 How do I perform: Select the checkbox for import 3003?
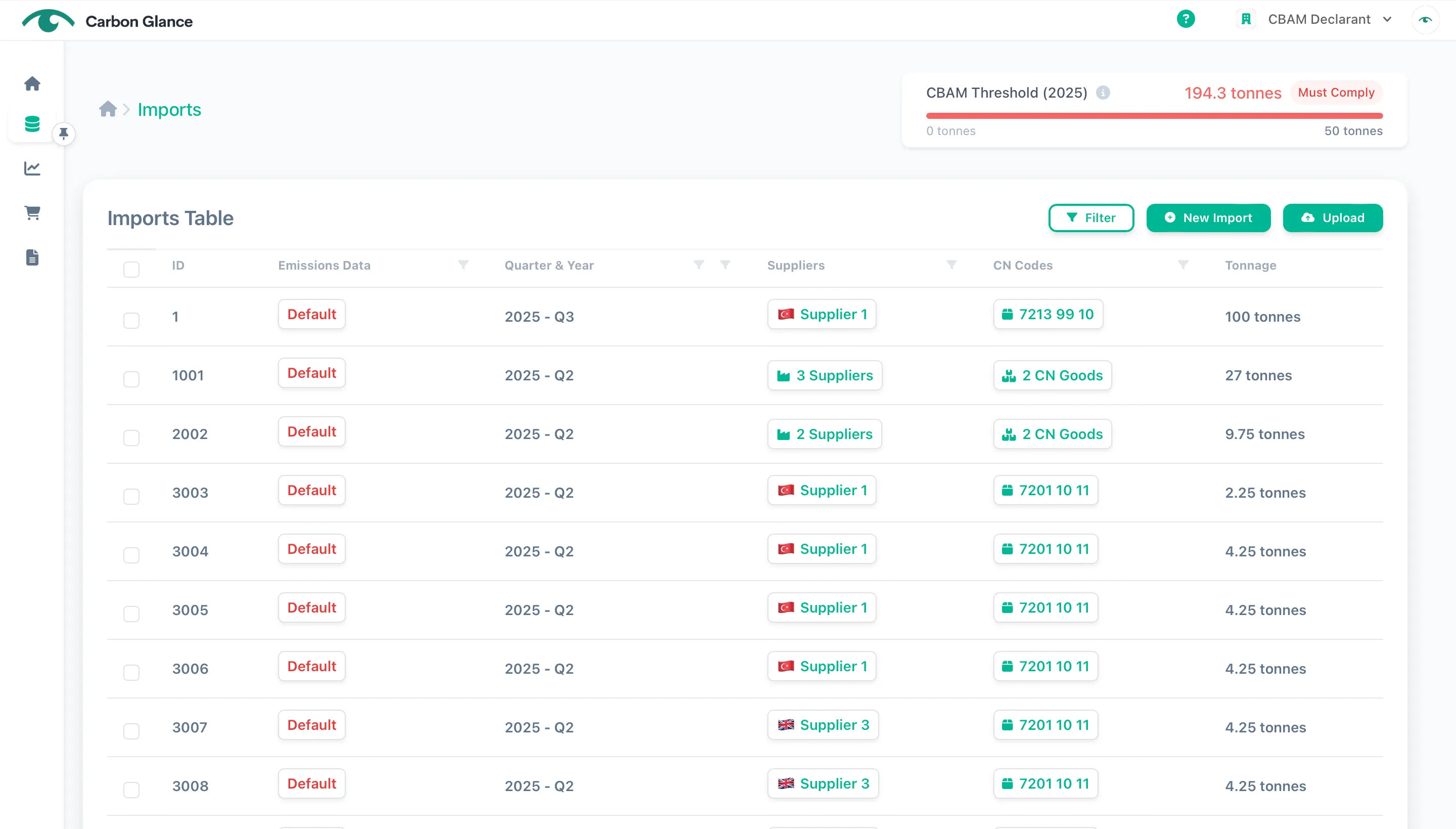pyautogui.click(x=131, y=497)
